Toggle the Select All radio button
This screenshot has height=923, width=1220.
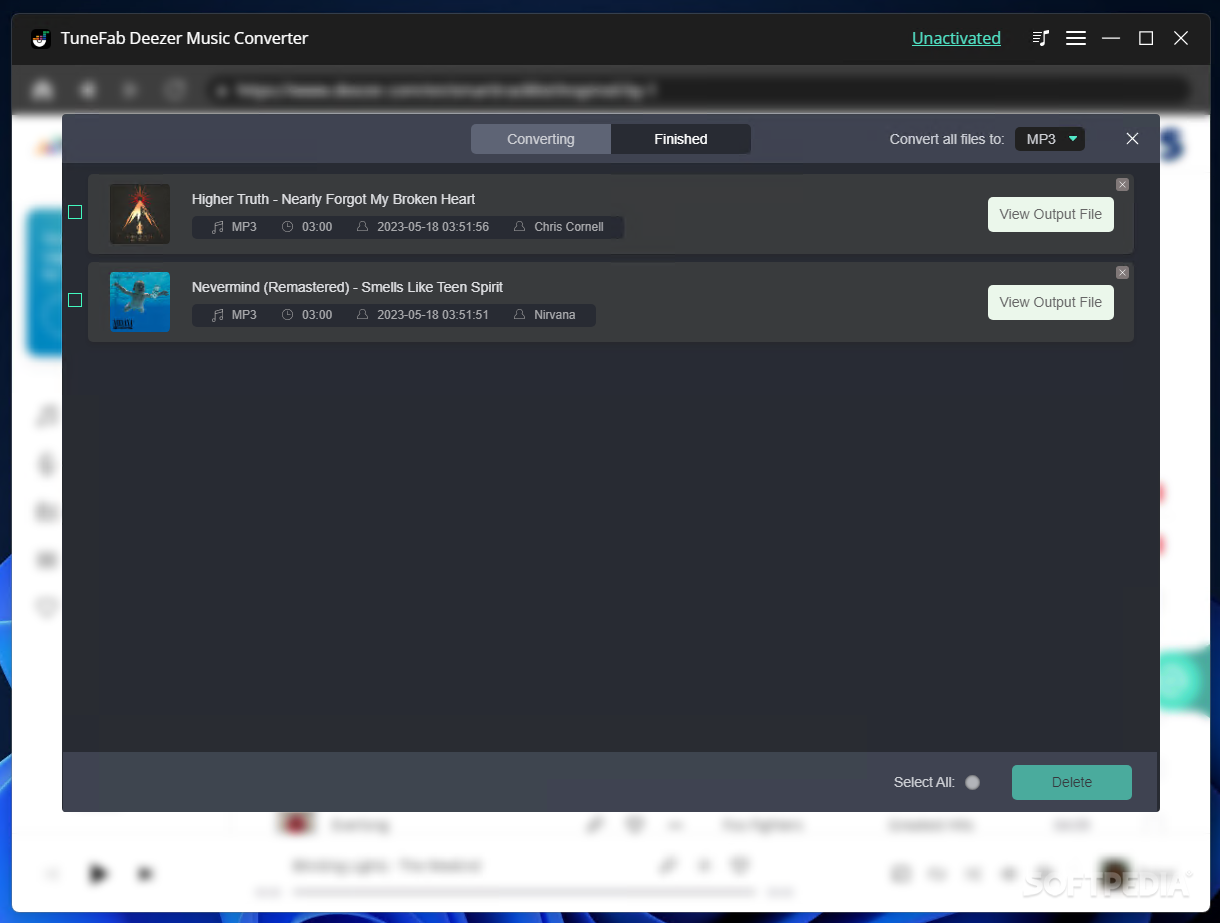pos(972,782)
